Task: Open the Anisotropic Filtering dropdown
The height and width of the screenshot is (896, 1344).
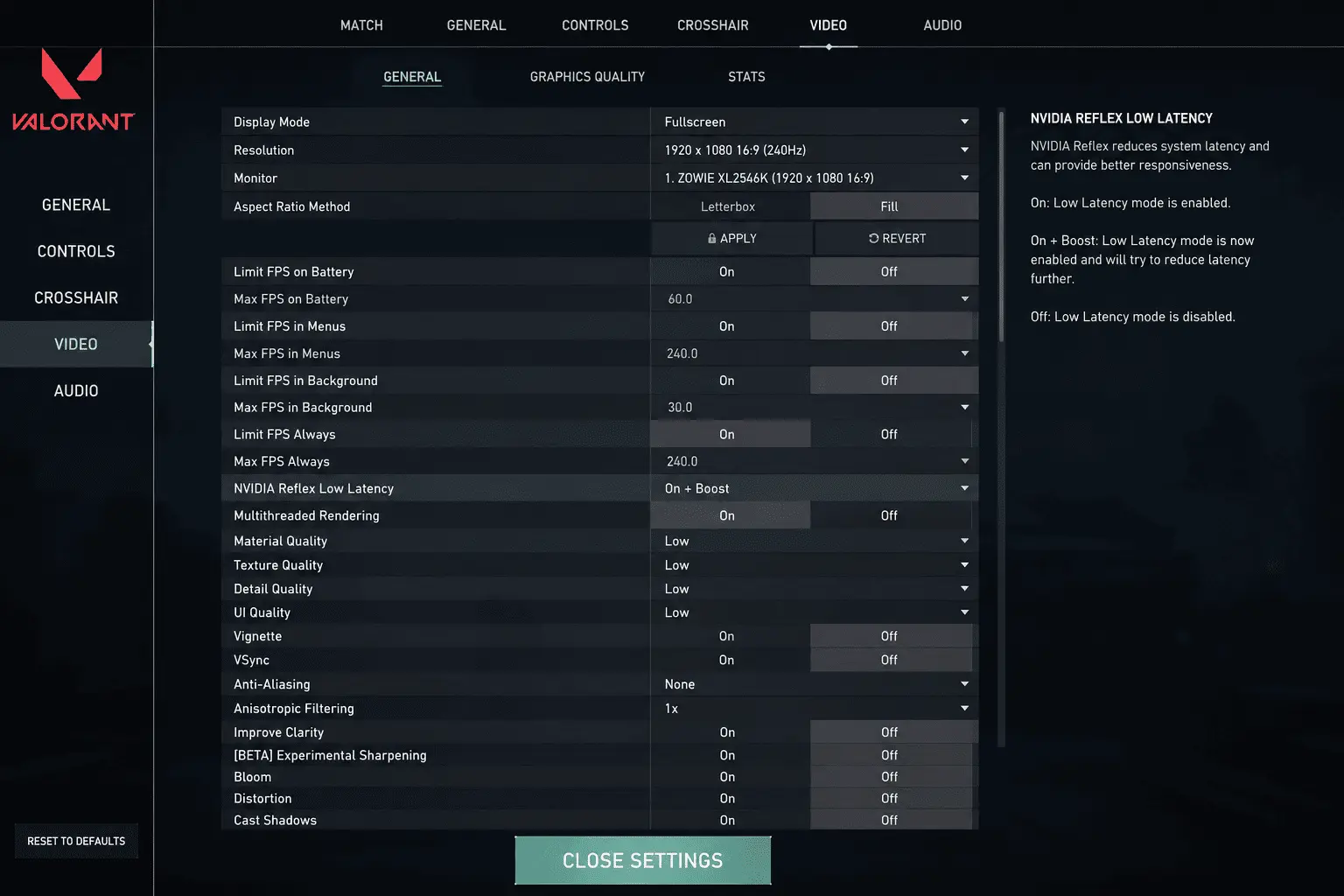Action: click(814, 708)
